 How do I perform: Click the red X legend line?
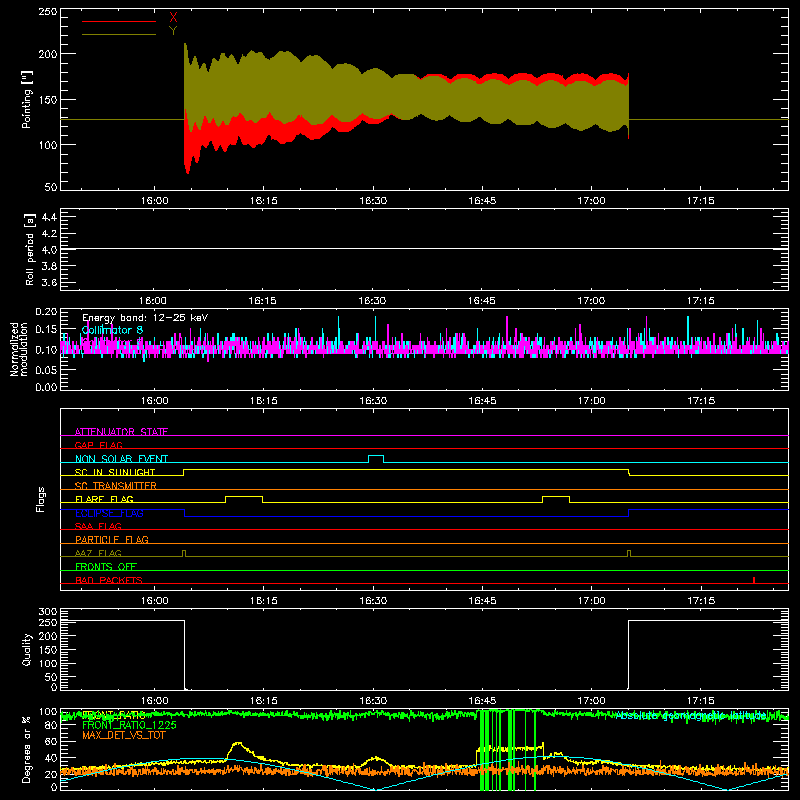tap(119, 21)
